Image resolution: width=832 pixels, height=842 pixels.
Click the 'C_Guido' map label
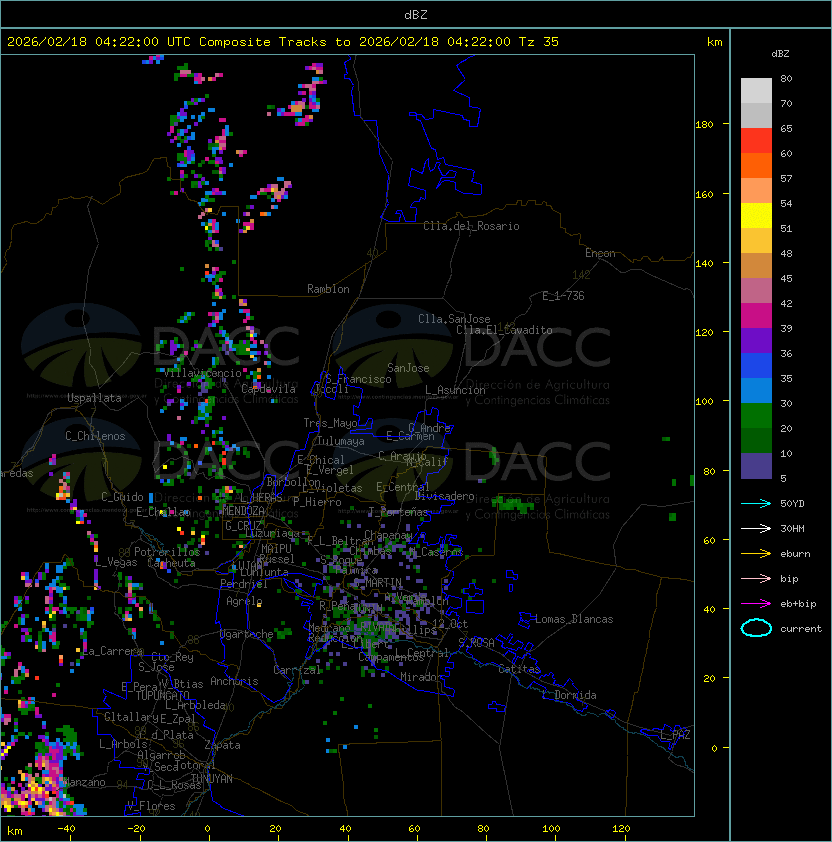click(122, 497)
